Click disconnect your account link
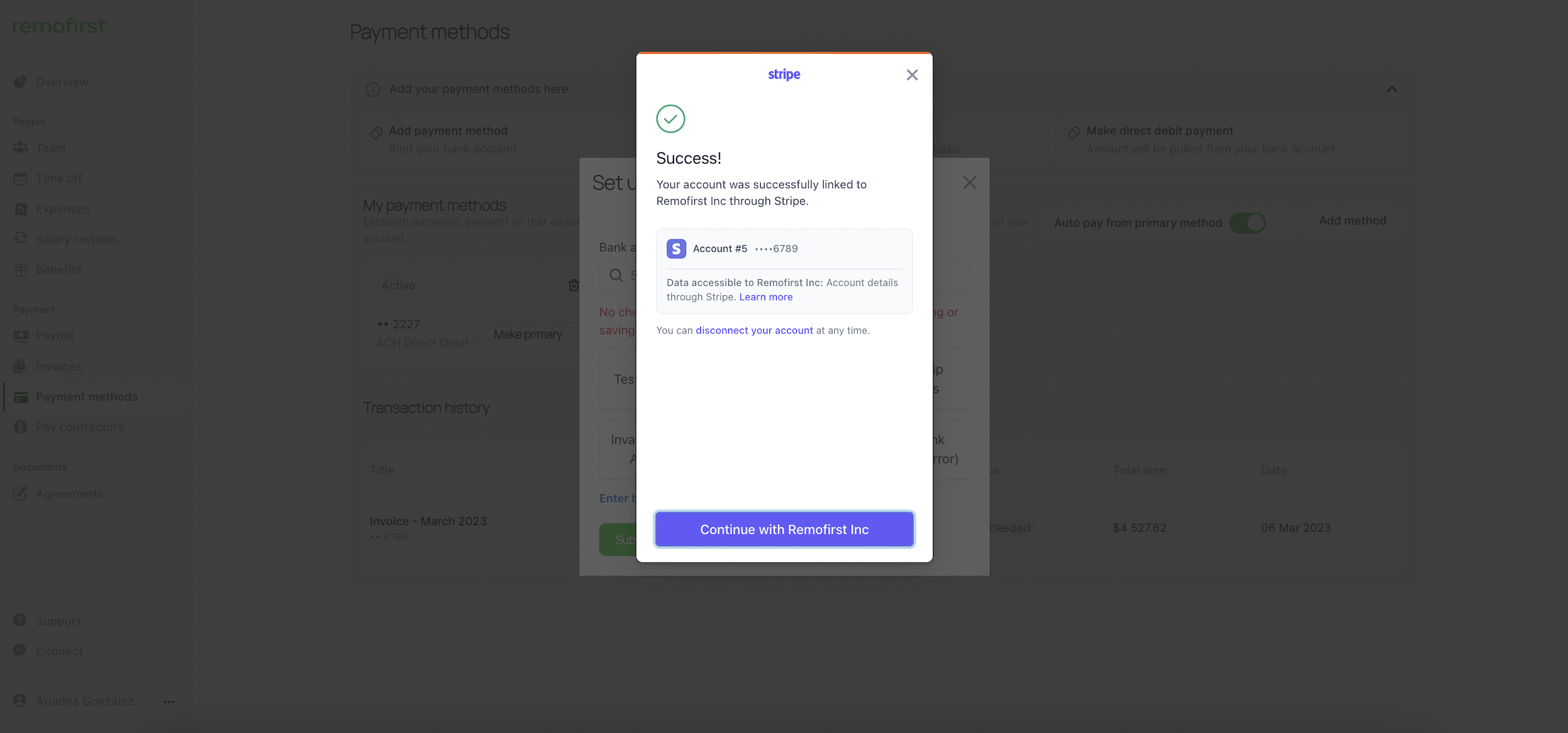 [754, 330]
